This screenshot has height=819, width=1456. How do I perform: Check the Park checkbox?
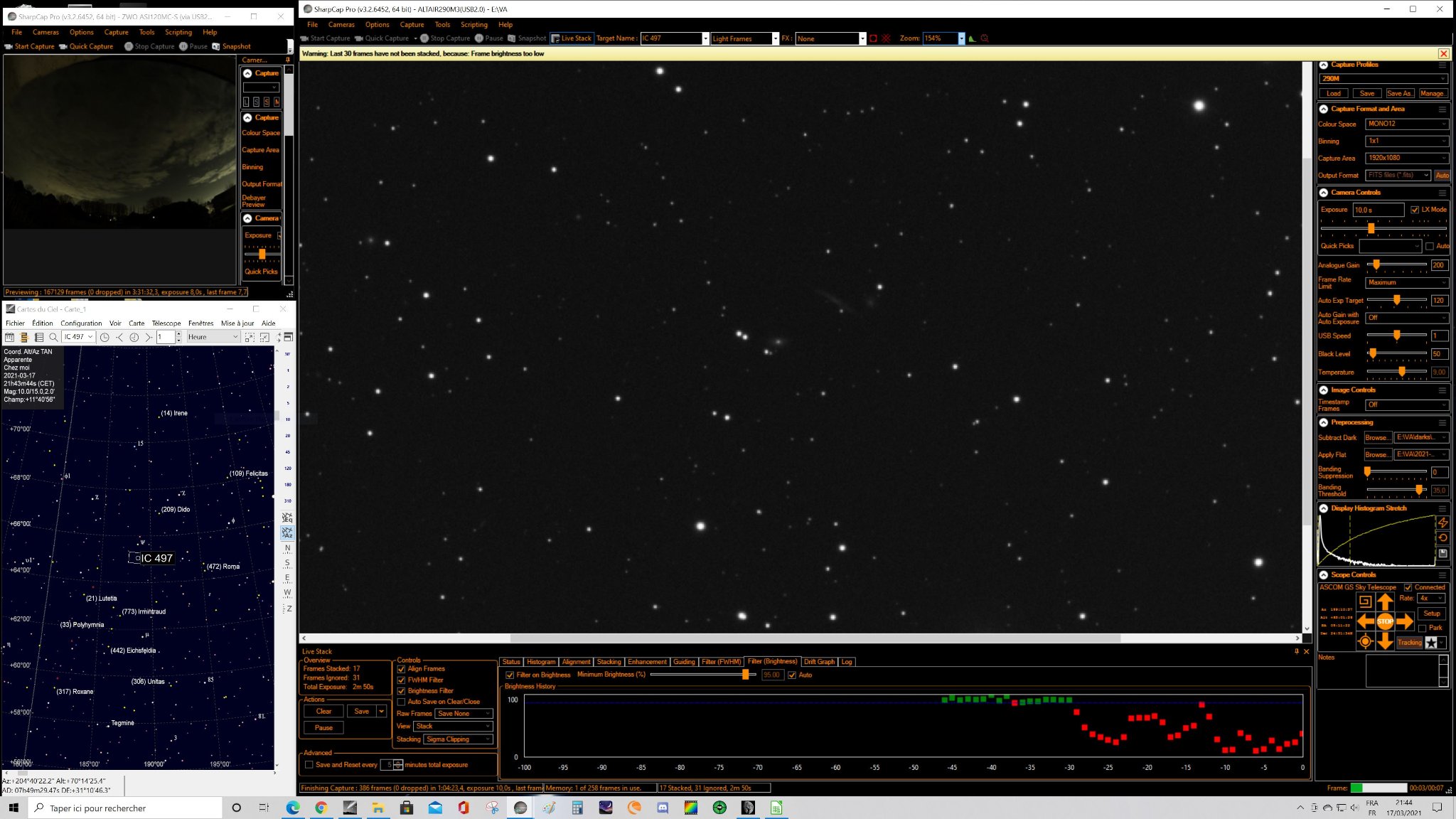(1423, 628)
